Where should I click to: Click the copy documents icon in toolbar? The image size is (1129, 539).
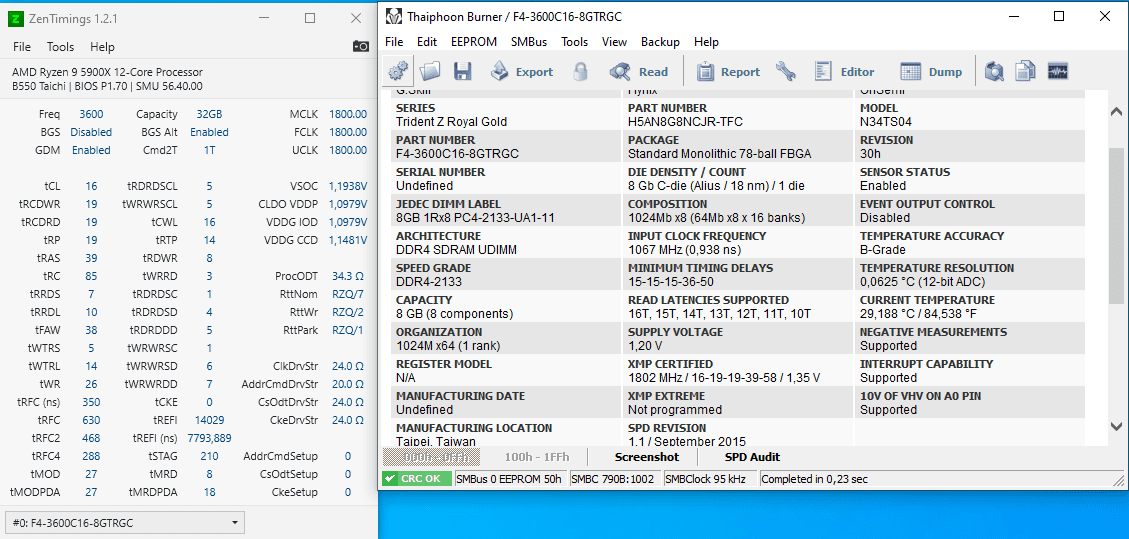[x=1025, y=71]
